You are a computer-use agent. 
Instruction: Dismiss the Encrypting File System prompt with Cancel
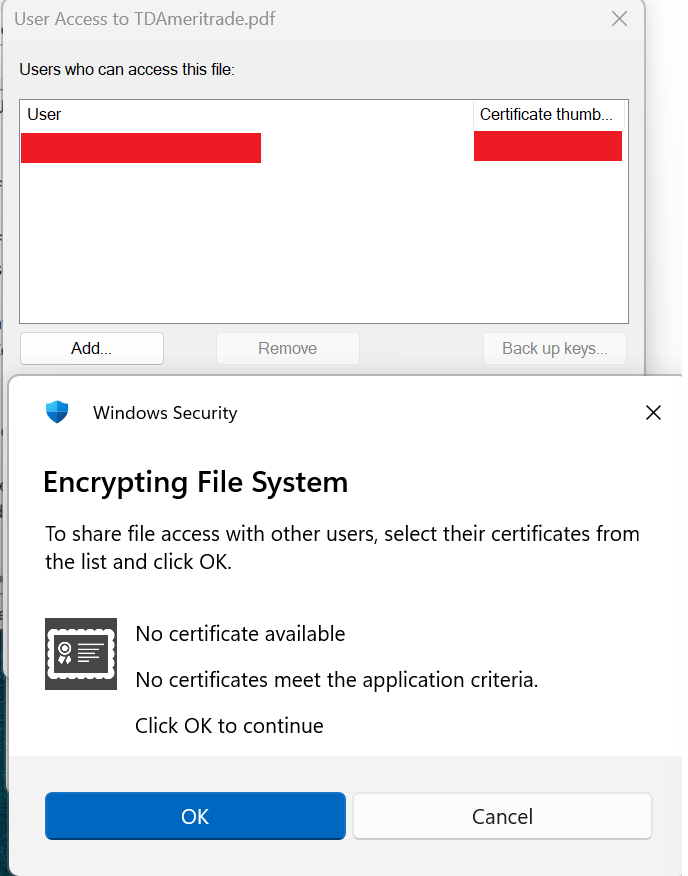point(502,816)
